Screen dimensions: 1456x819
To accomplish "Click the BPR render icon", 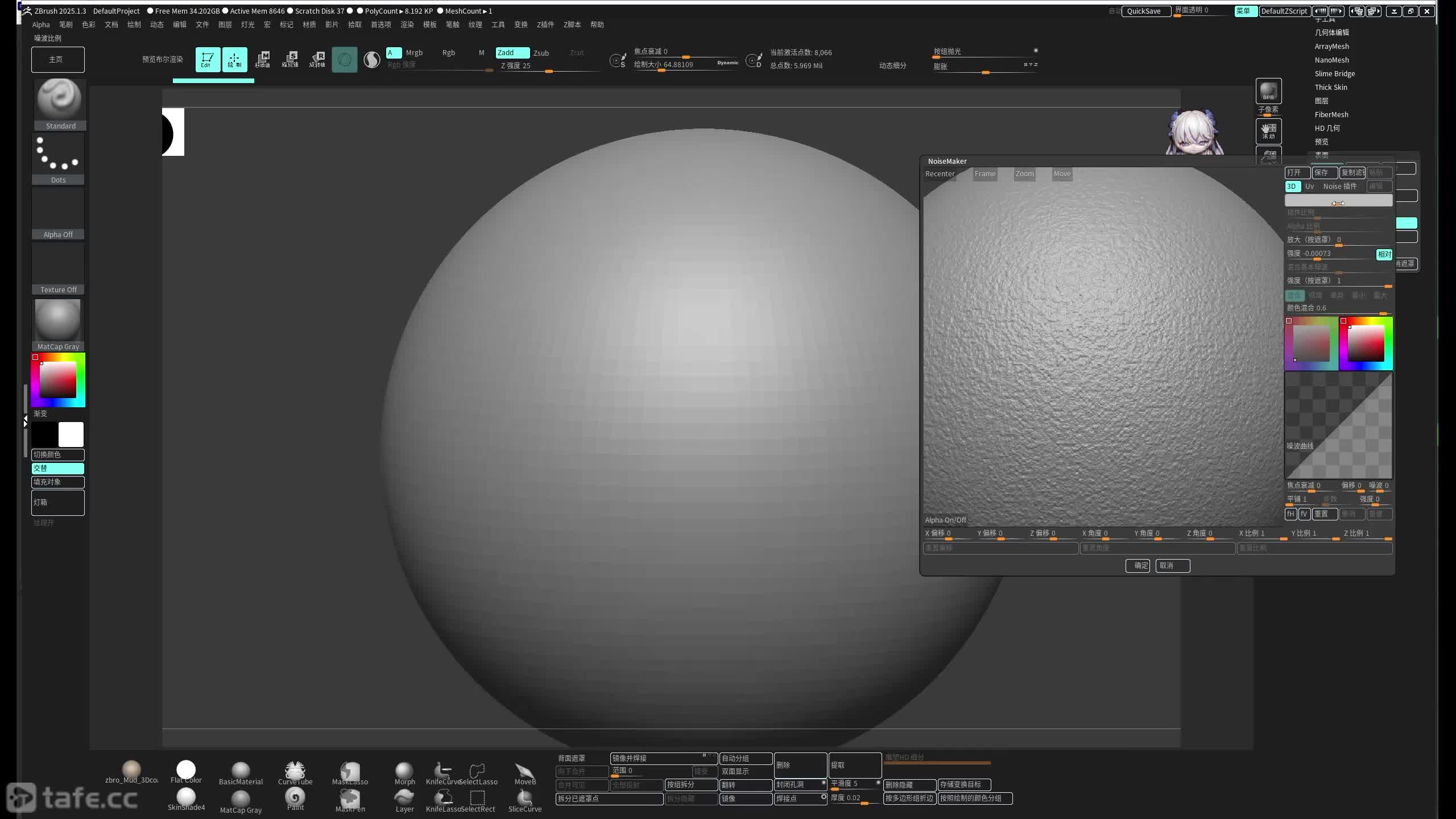I will click(1268, 91).
